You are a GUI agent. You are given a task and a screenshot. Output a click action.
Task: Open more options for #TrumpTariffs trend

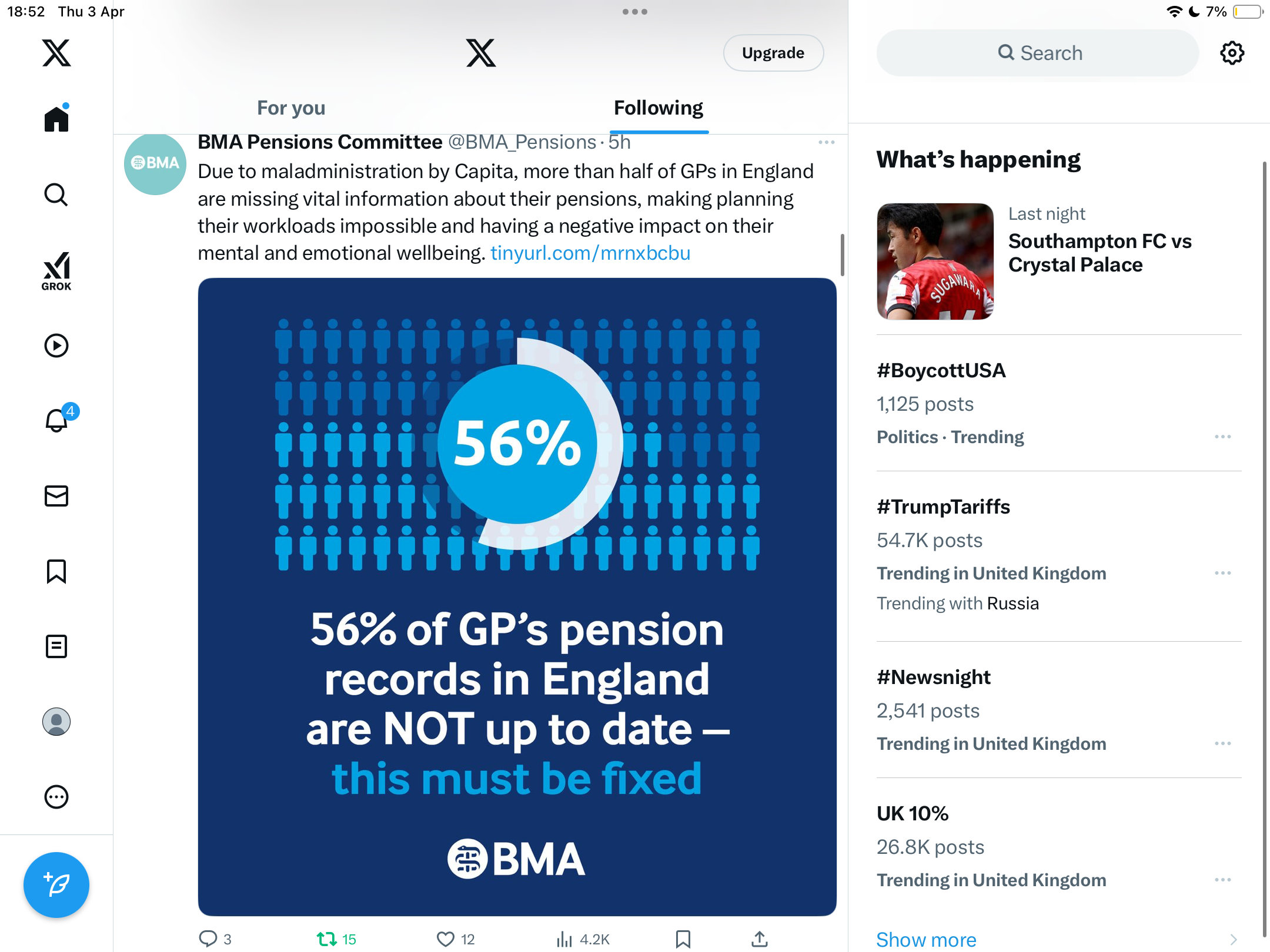tap(1223, 573)
